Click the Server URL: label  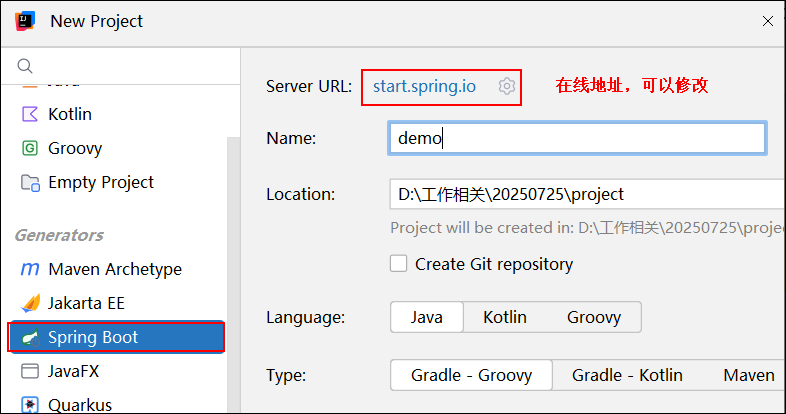pos(309,86)
